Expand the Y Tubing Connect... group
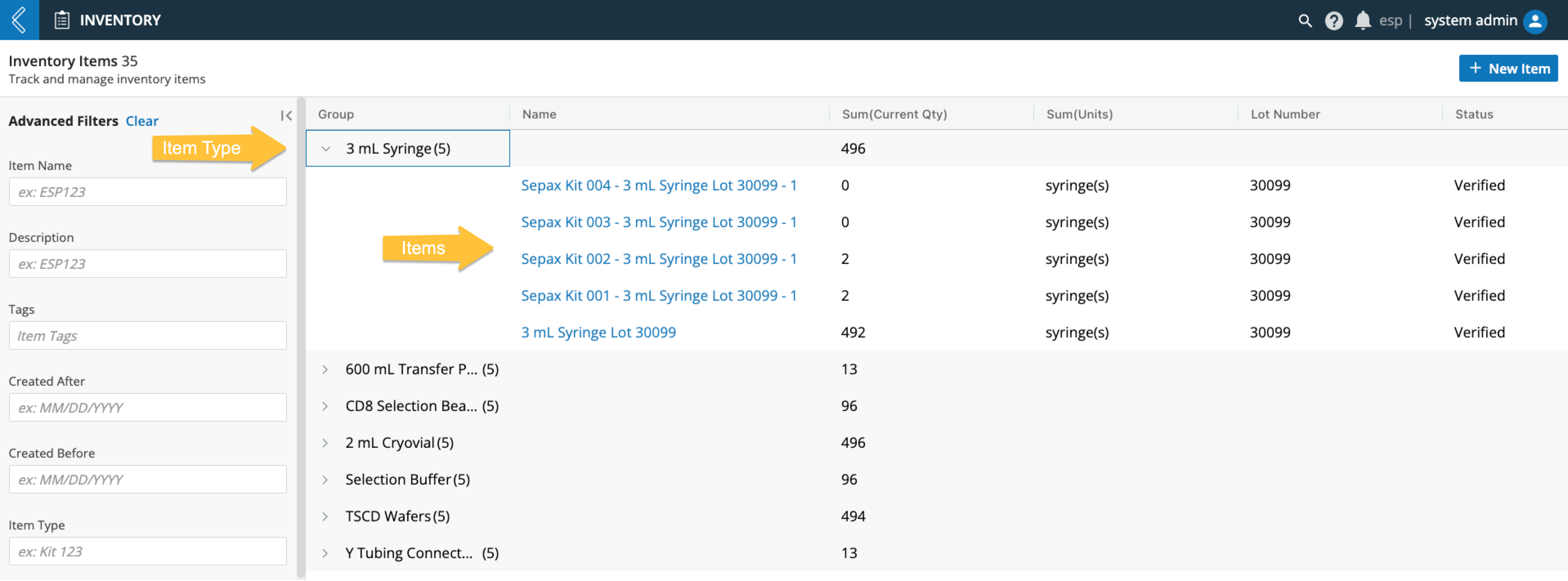Image resolution: width=1568 pixels, height=581 pixels. point(325,553)
